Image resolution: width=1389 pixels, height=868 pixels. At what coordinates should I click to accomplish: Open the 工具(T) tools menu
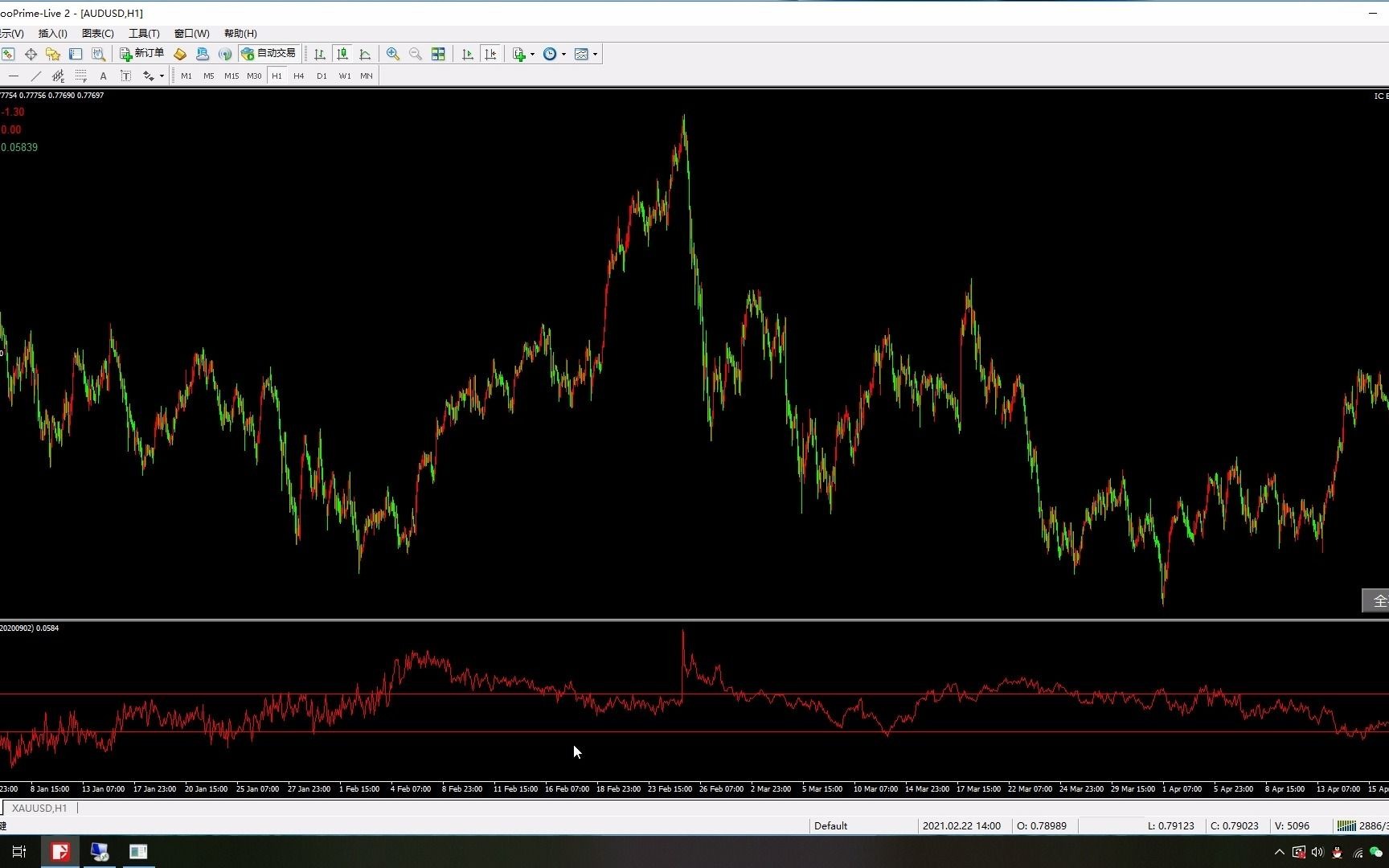(x=145, y=33)
